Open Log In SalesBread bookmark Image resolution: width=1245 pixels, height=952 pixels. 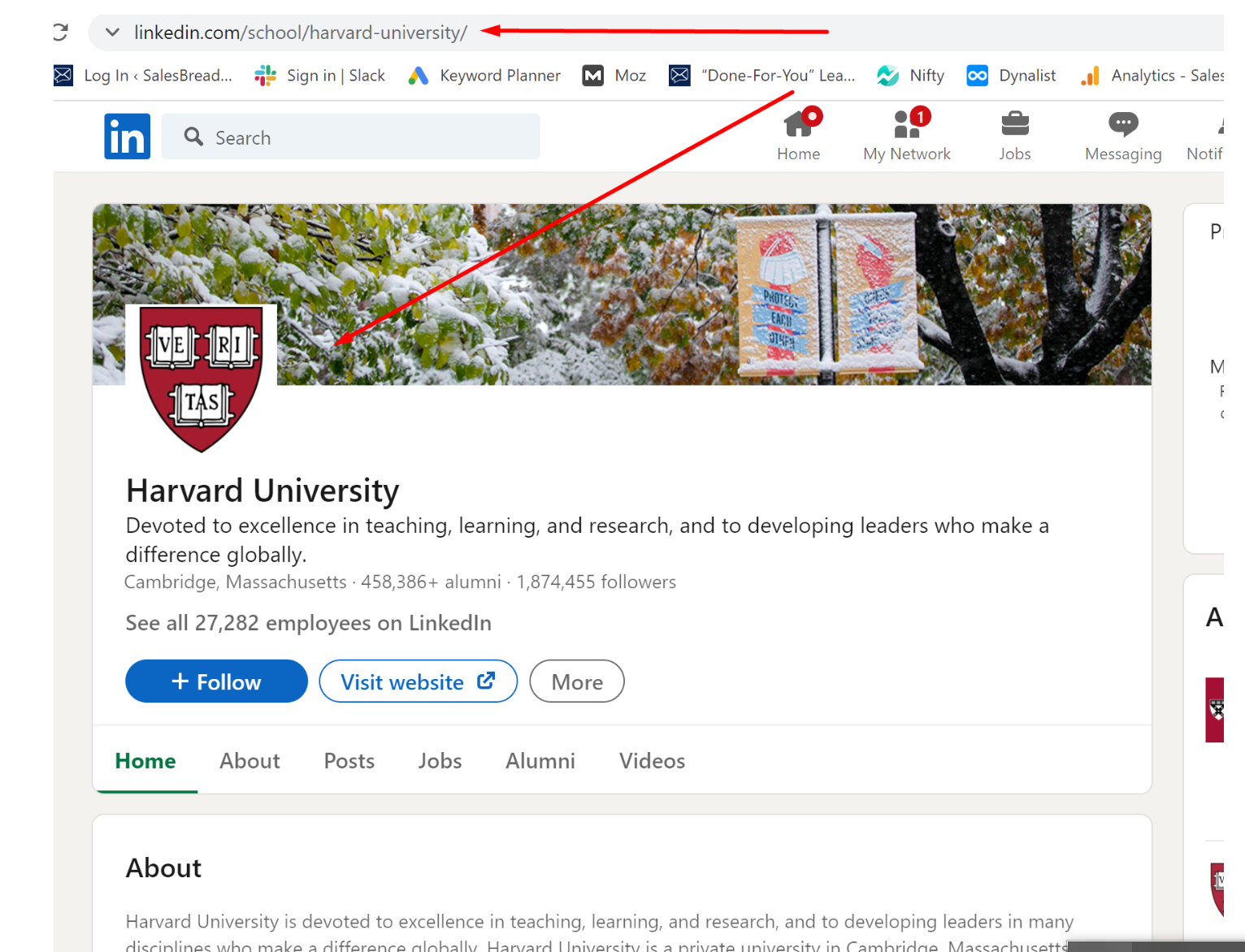pyautogui.click(x=143, y=76)
